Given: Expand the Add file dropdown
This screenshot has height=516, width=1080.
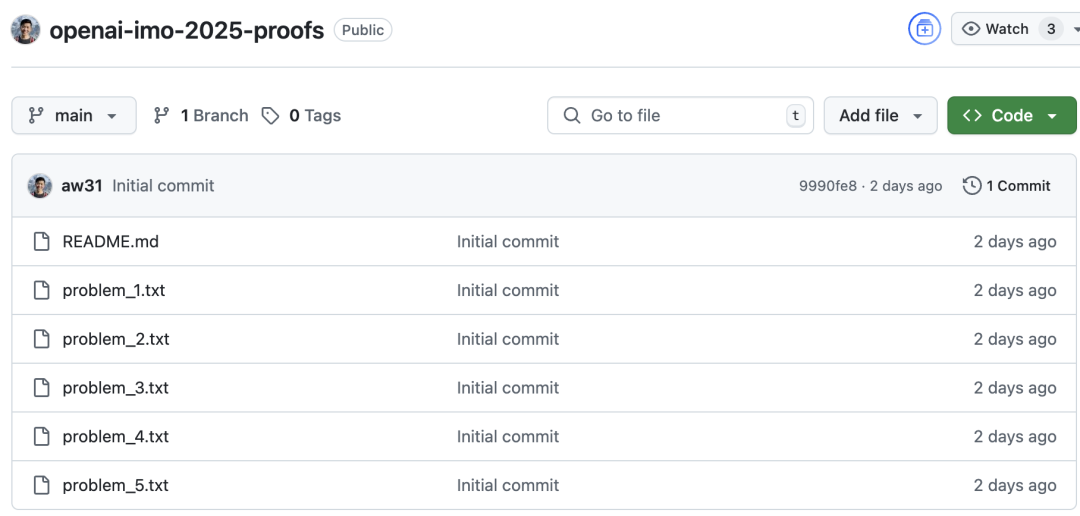Looking at the screenshot, I should point(880,116).
